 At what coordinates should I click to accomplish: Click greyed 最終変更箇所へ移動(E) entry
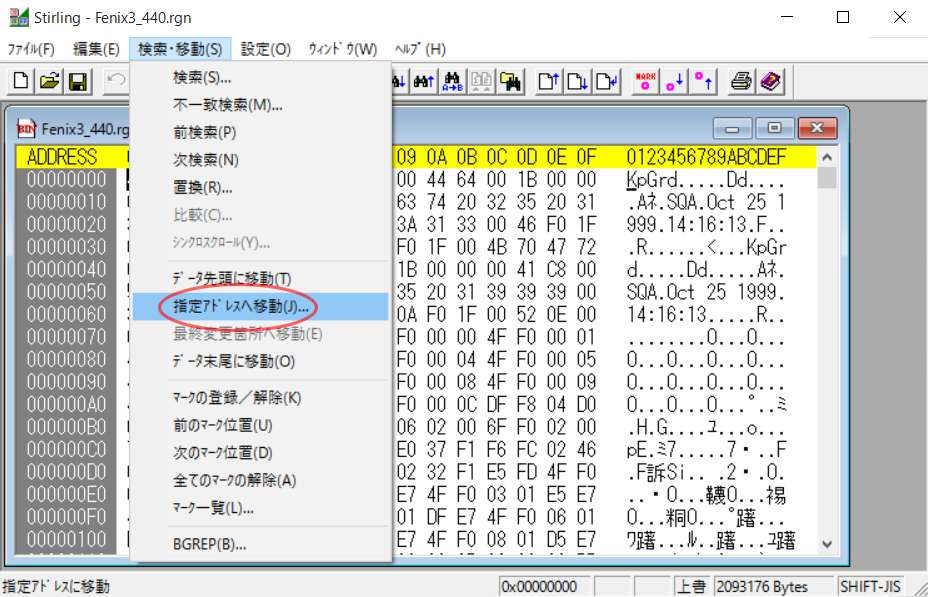pyautogui.click(x=260, y=334)
